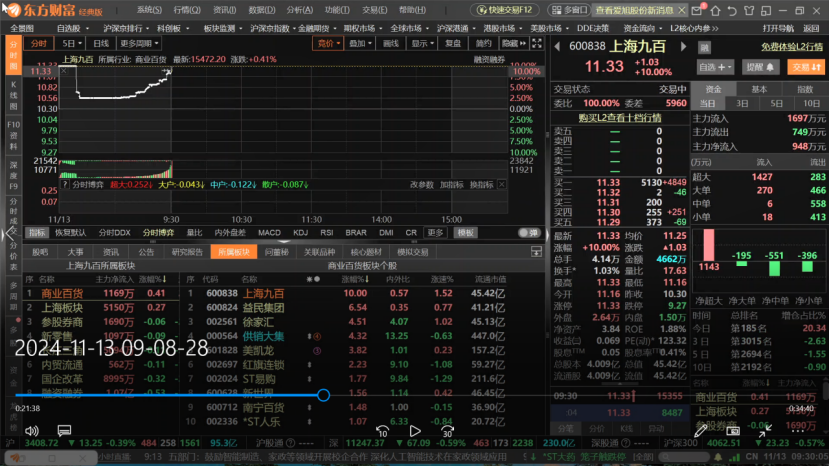Click the multi-window 多窗口 button

point(569,10)
